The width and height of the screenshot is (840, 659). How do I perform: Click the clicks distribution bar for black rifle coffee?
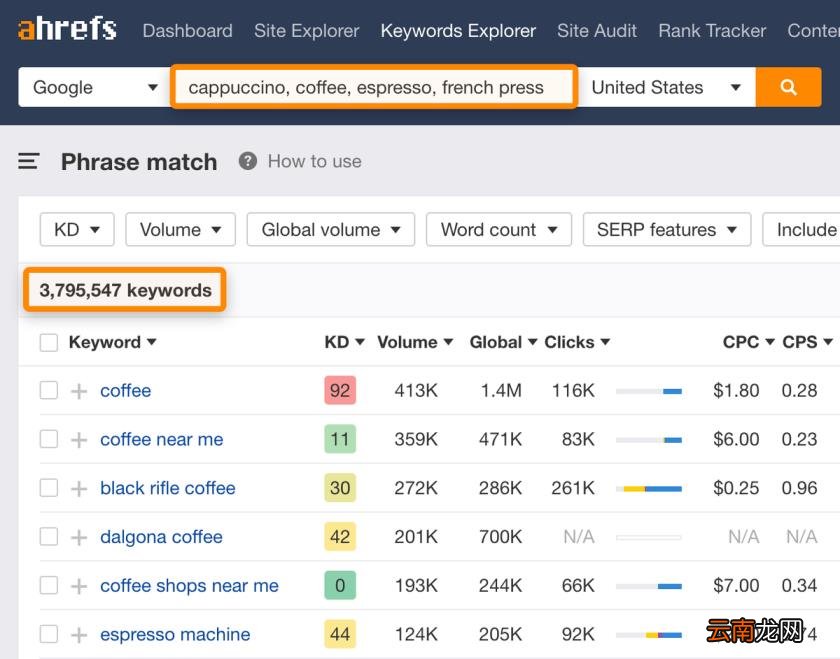point(649,489)
